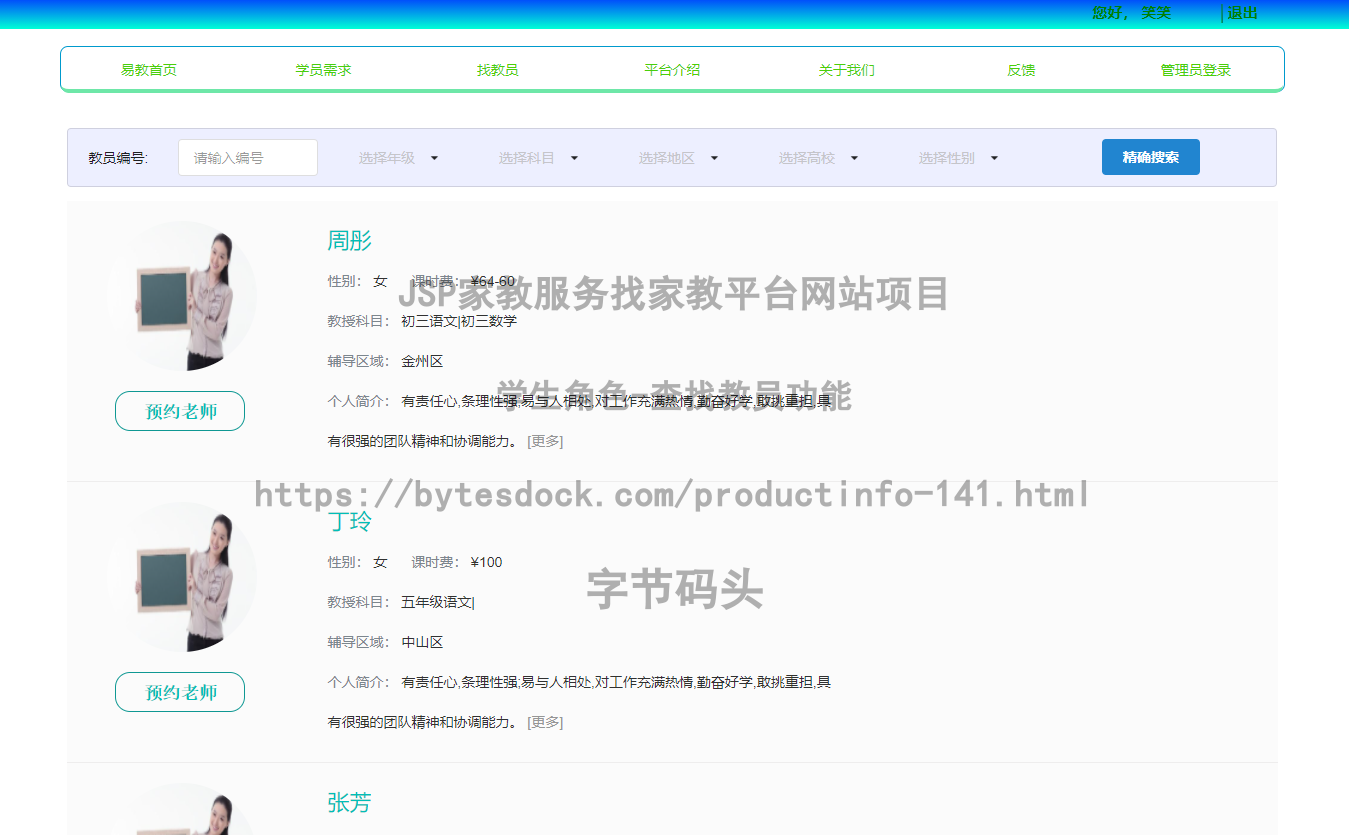Image resolution: width=1349 pixels, height=835 pixels.
Task: Click 周彤's subjects 初三语文|初三数学
Action: point(459,321)
